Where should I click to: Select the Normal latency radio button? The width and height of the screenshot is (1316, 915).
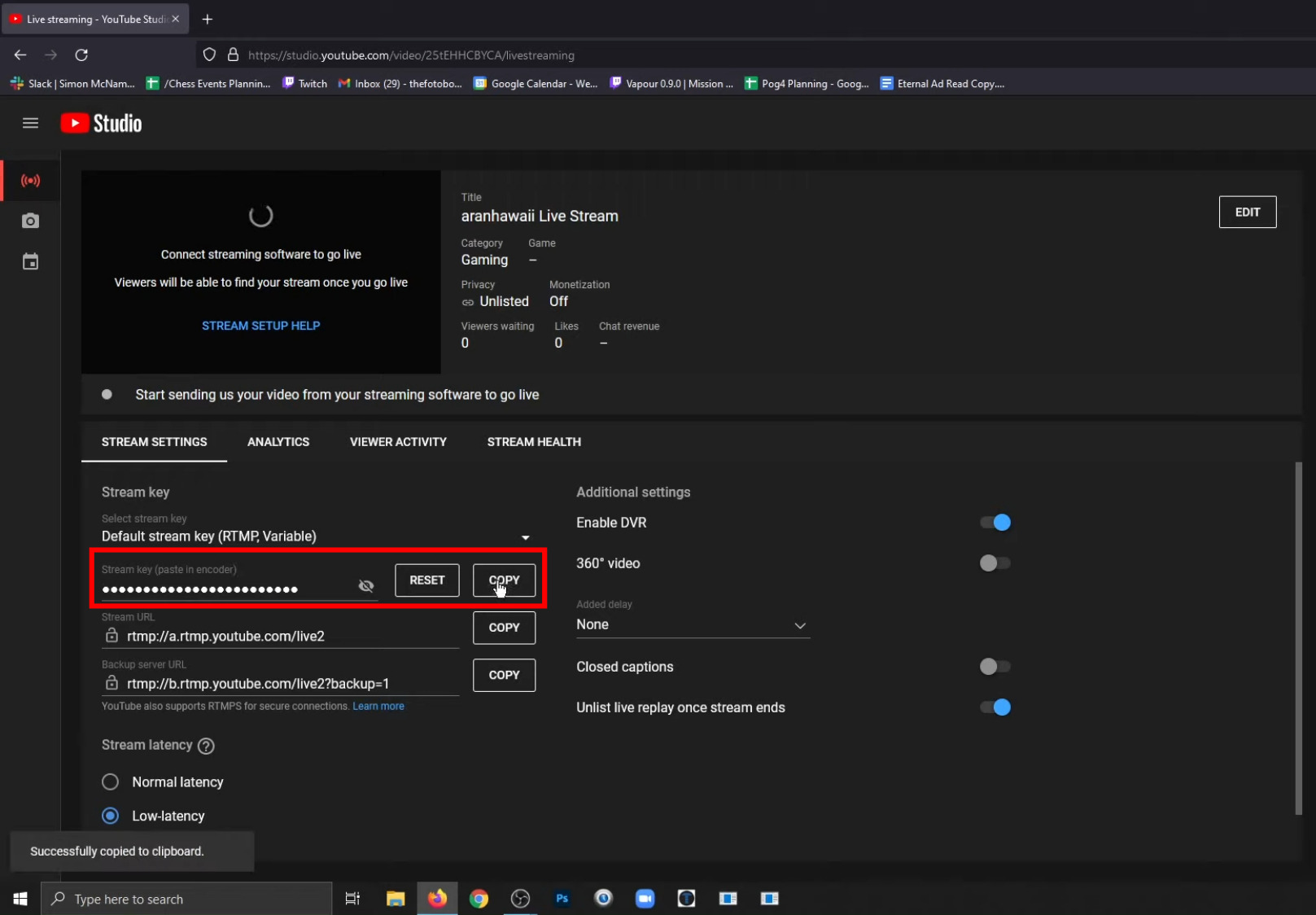(x=110, y=781)
